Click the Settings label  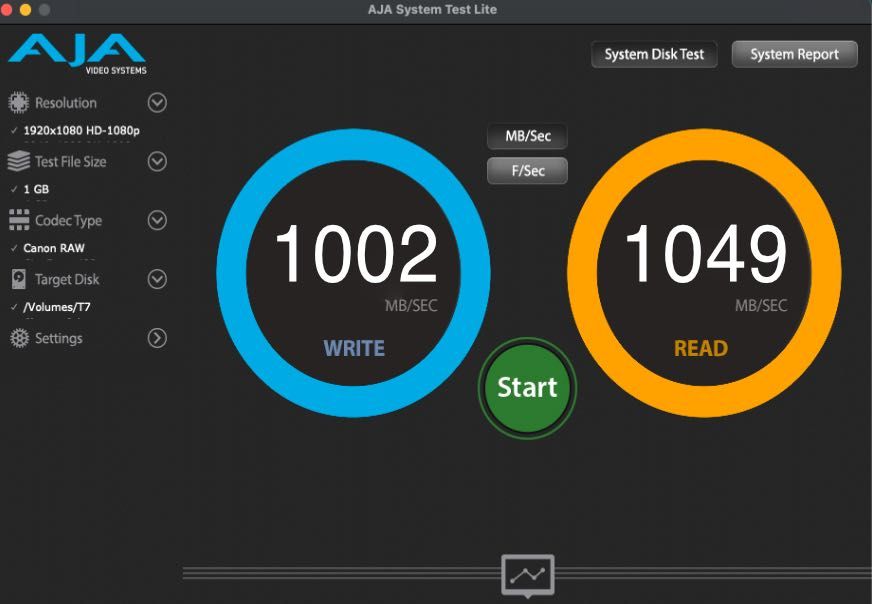point(58,338)
